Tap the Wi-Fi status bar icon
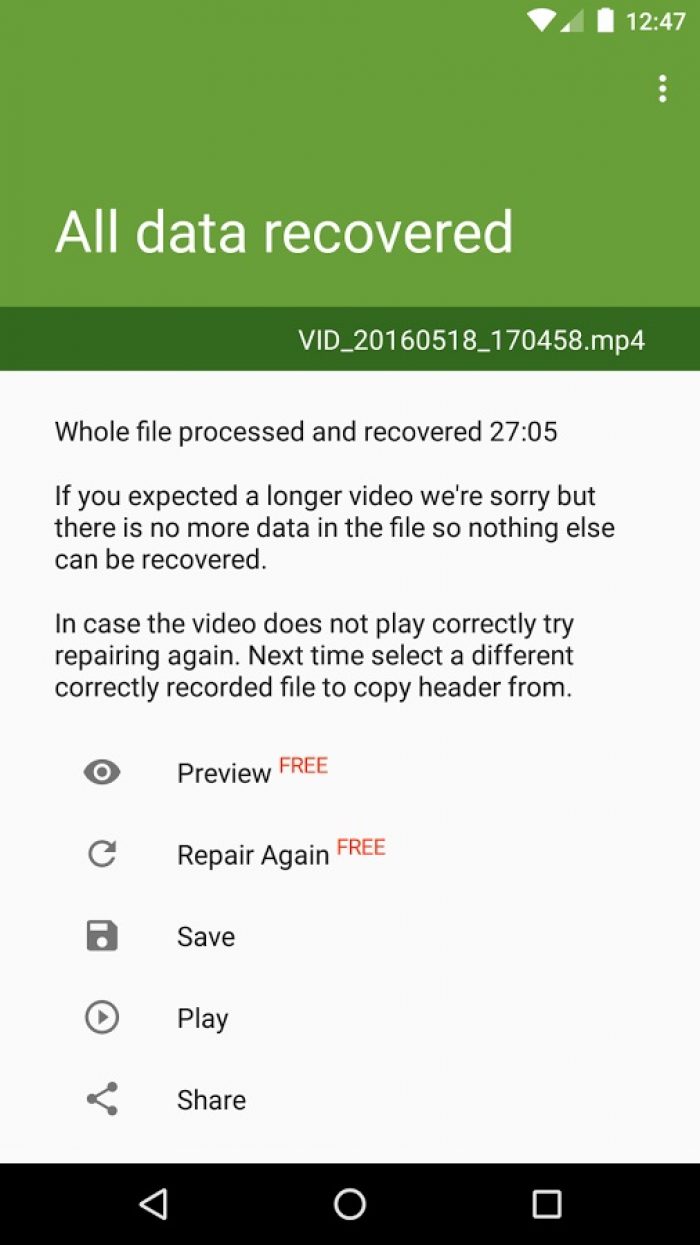Image resolution: width=700 pixels, height=1245 pixels. pos(542,20)
